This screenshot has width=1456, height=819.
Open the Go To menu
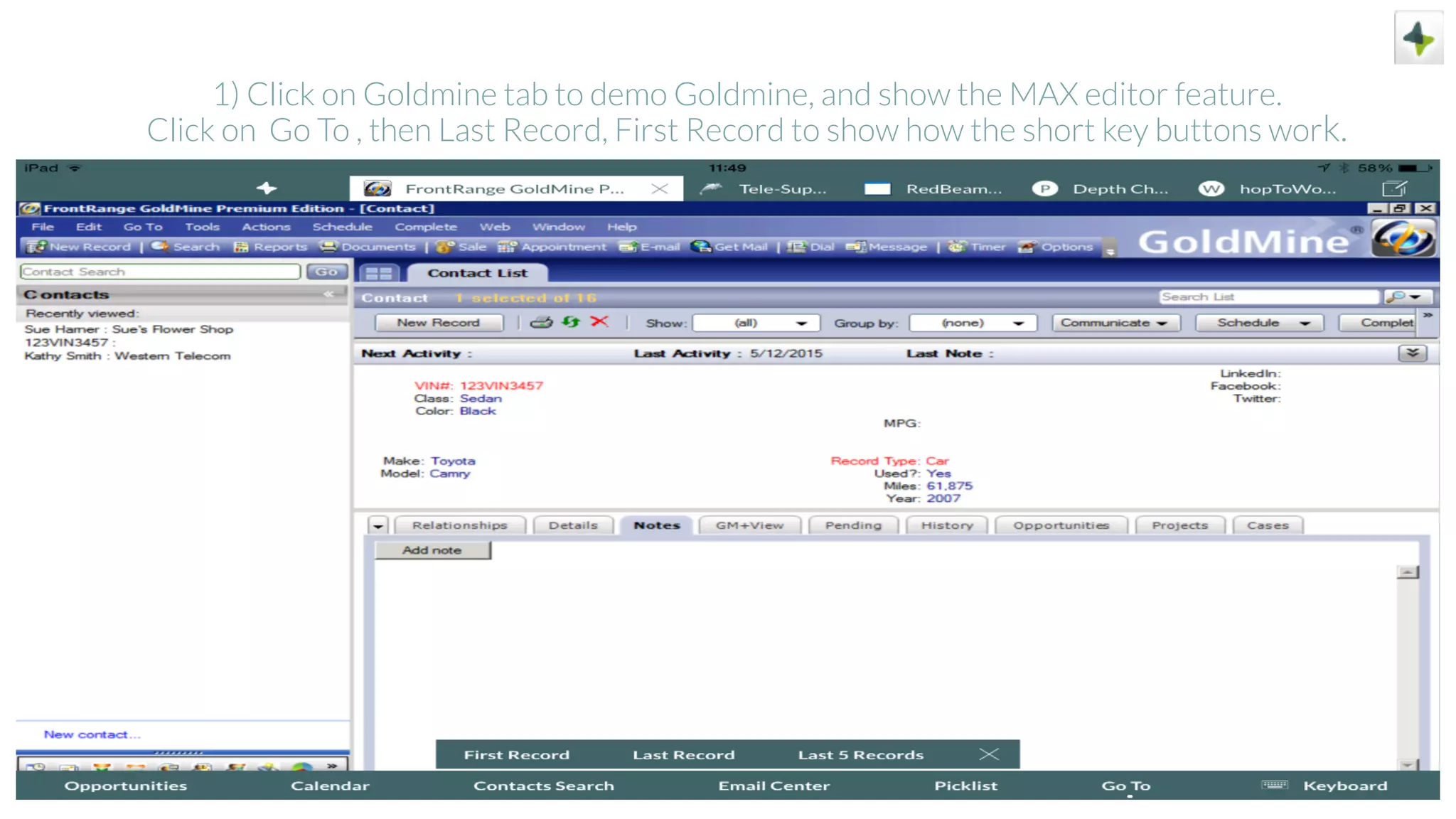pos(143,227)
